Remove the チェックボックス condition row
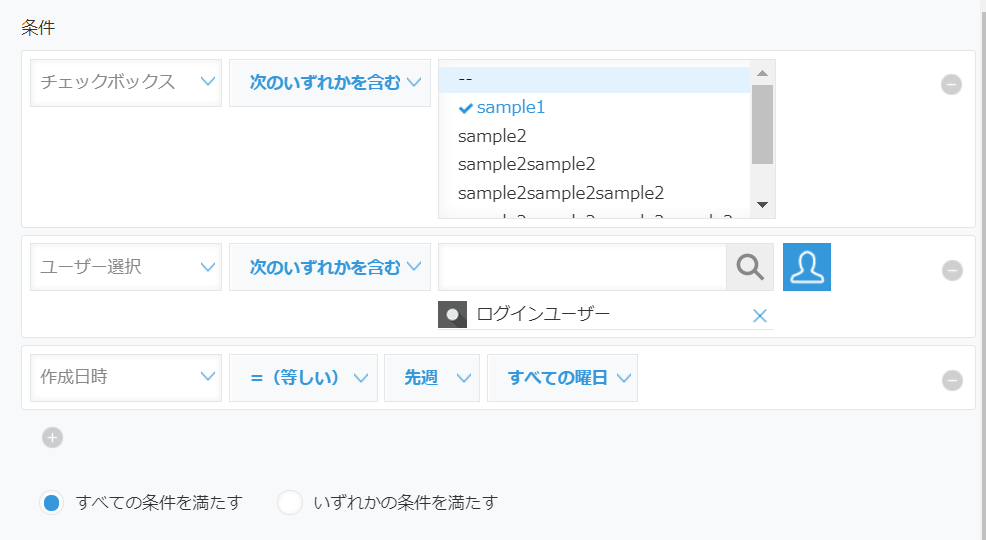986x540 pixels. pos(951,84)
